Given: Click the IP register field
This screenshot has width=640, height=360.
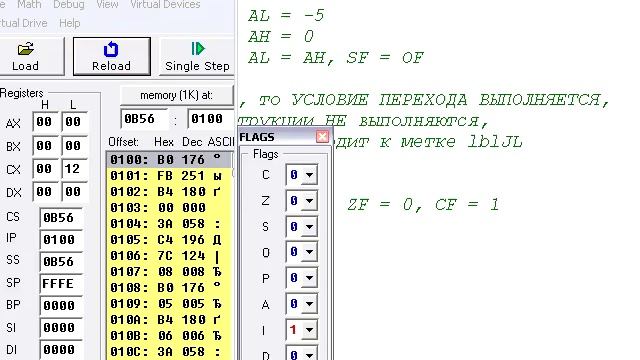Looking at the screenshot, I should 61,240.
